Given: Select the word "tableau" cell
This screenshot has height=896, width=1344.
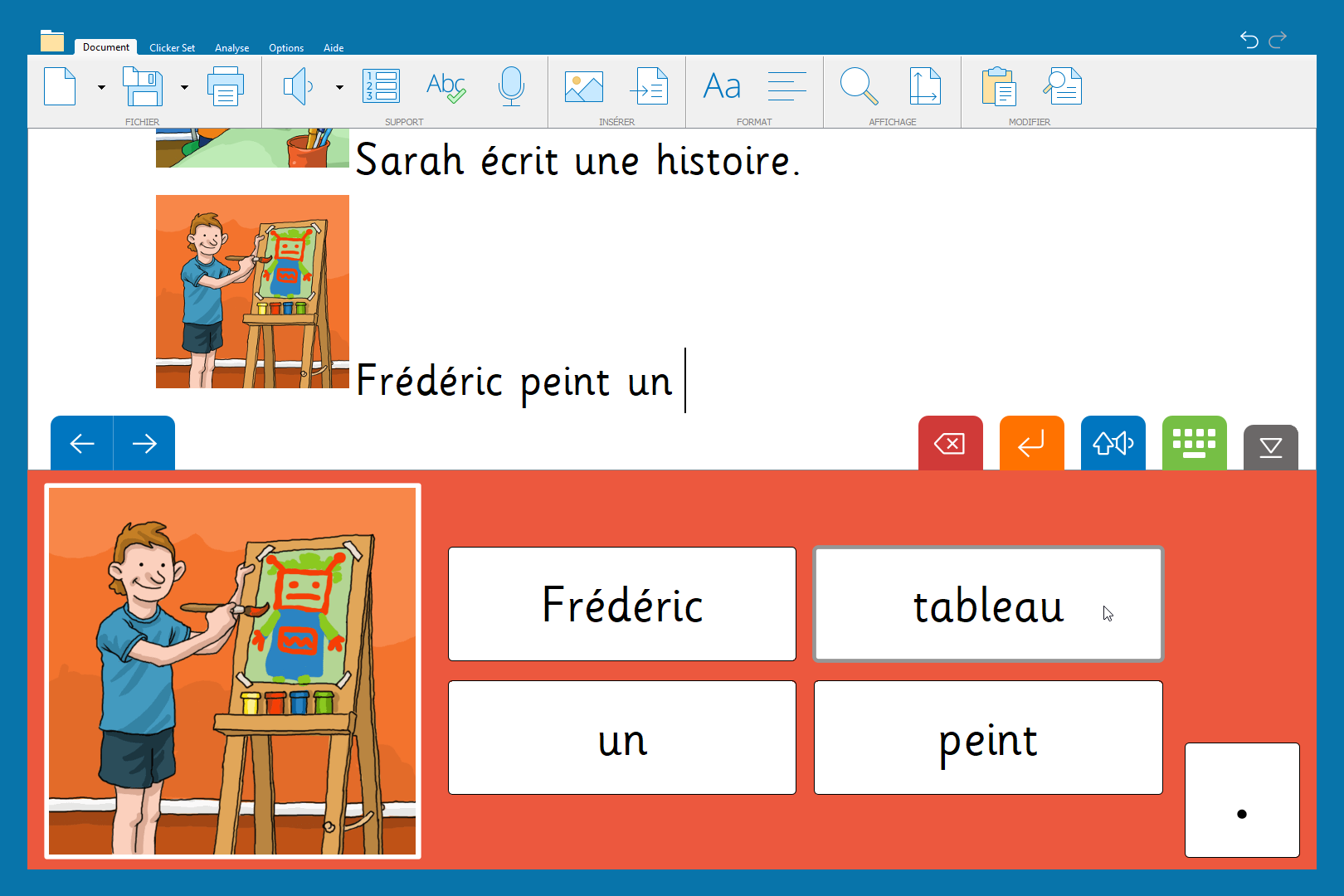Looking at the screenshot, I should click(988, 604).
